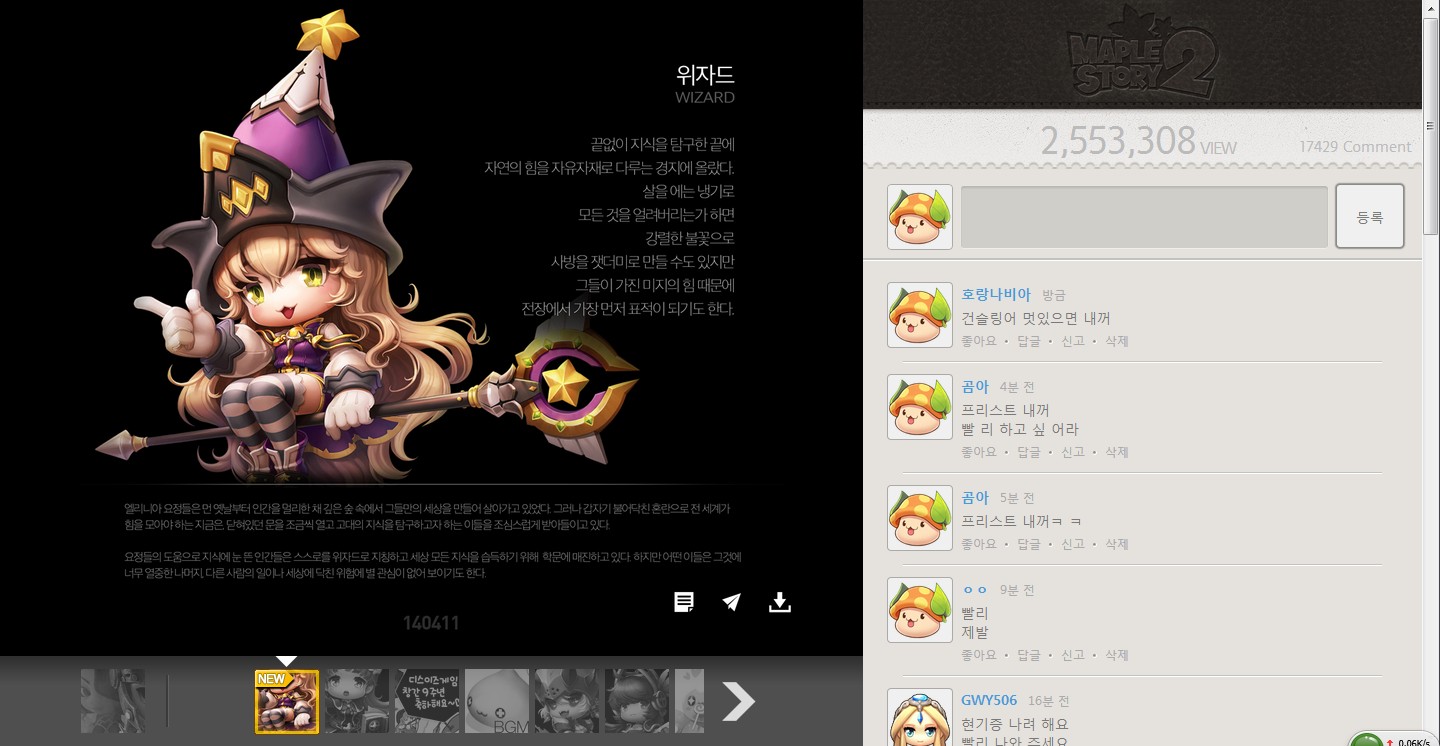1440x746 pixels.
Task: Show next thumbnails with the right chevron
Action: pos(738,701)
